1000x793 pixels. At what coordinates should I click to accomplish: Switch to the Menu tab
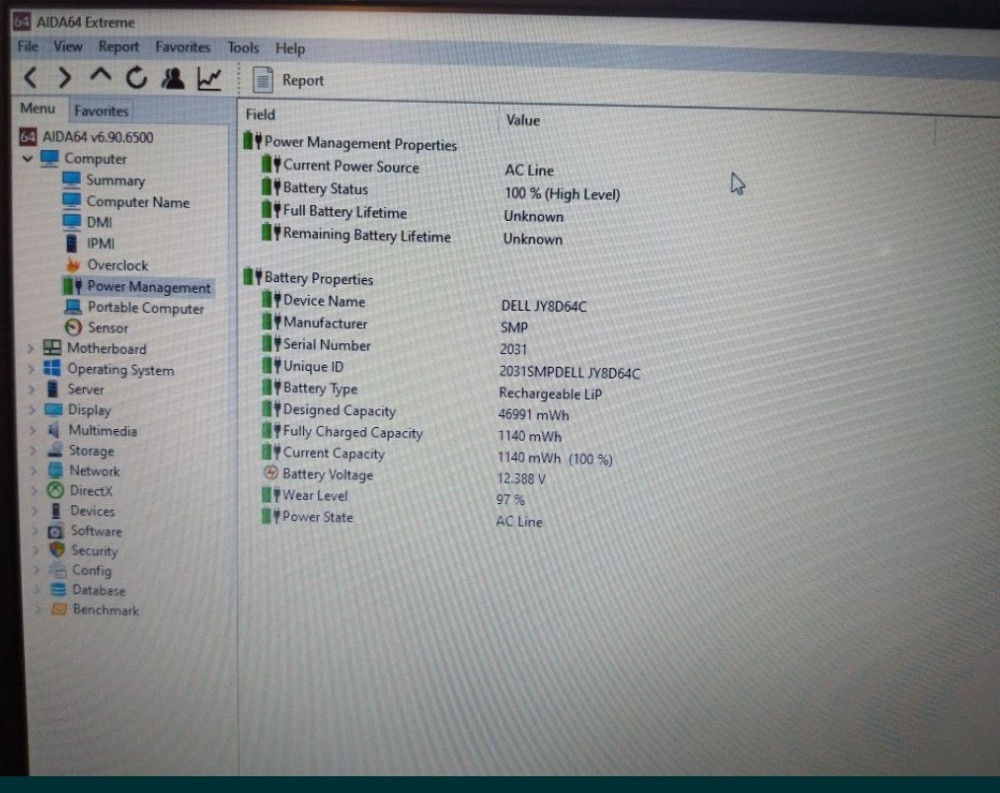38,109
